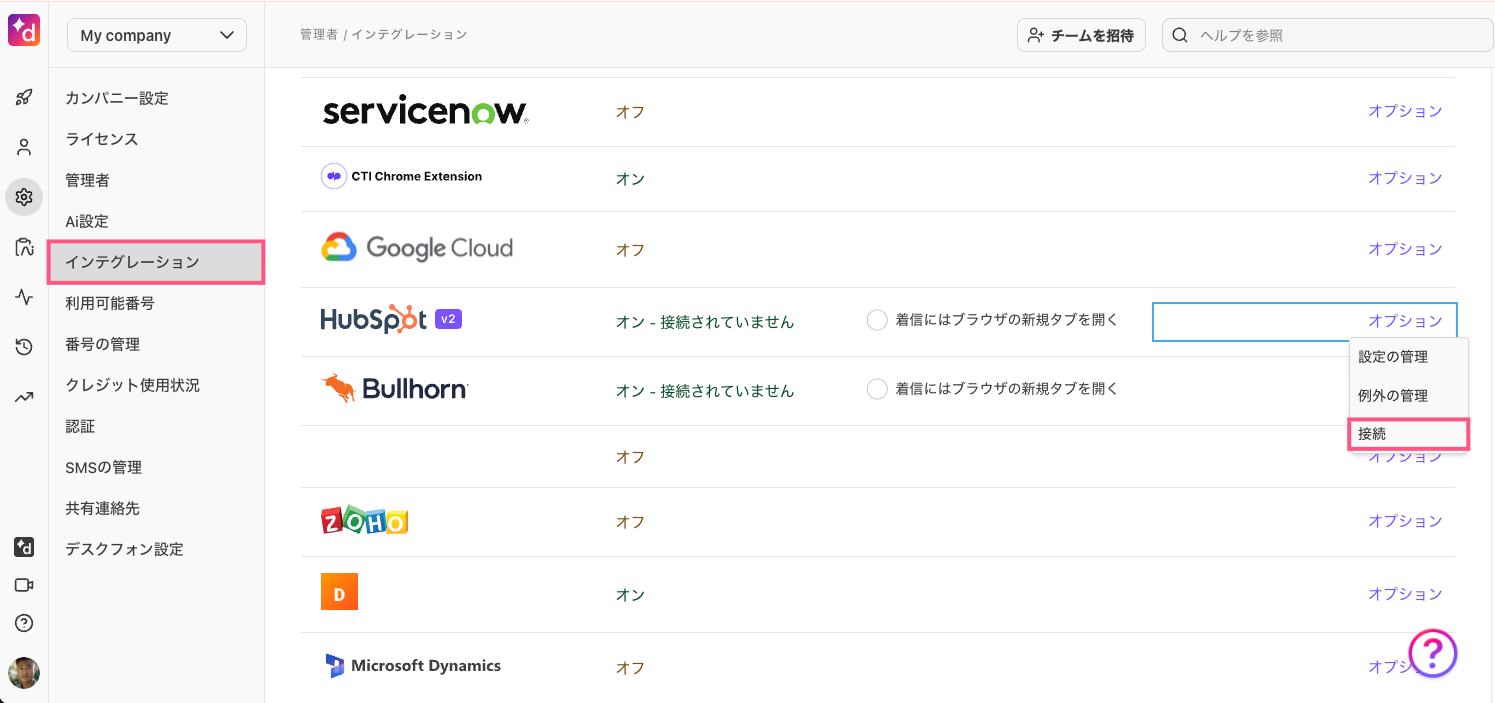Click the dark Dialpad Ai sidebar icon
This screenshot has height=703, width=1495.
pyautogui.click(x=24, y=547)
